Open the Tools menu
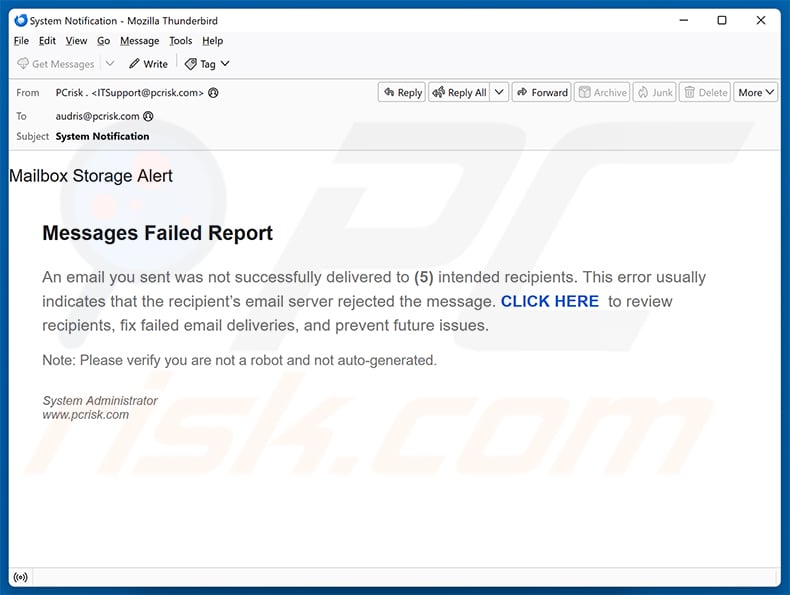This screenshot has width=790, height=595. [180, 41]
